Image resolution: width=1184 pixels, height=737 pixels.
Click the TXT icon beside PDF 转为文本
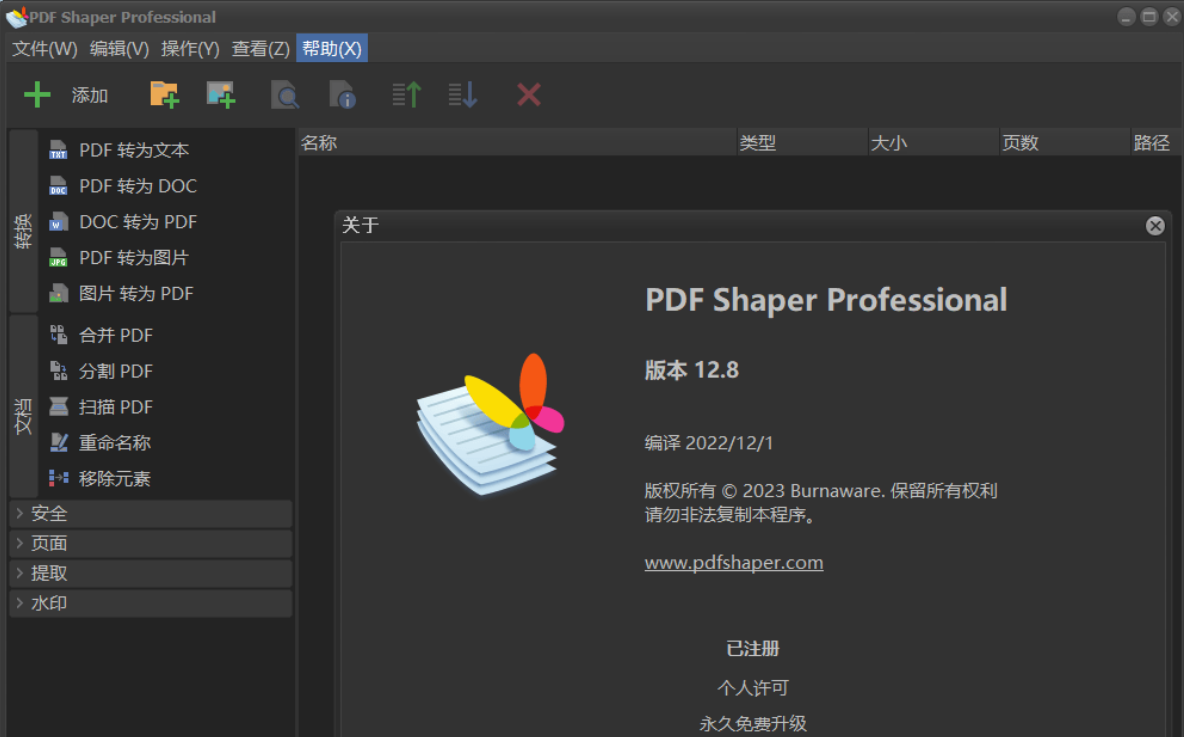(58, 150)
